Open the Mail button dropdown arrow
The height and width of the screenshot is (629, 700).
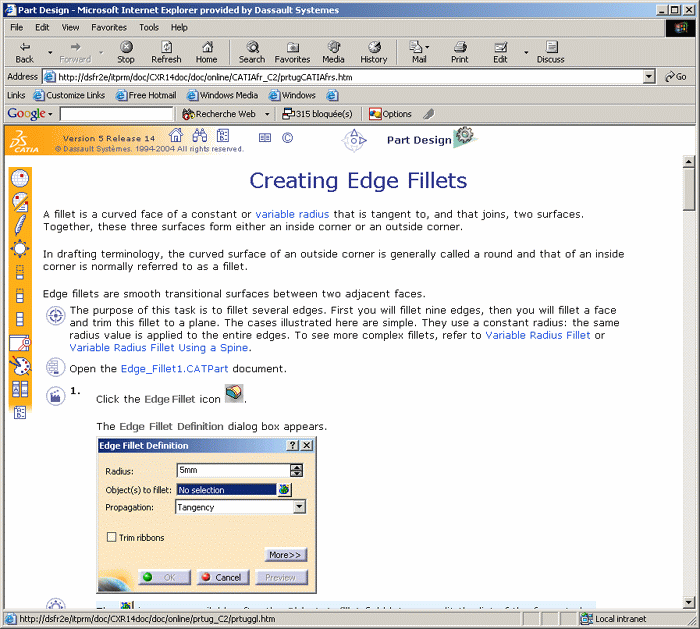(427, 47)
